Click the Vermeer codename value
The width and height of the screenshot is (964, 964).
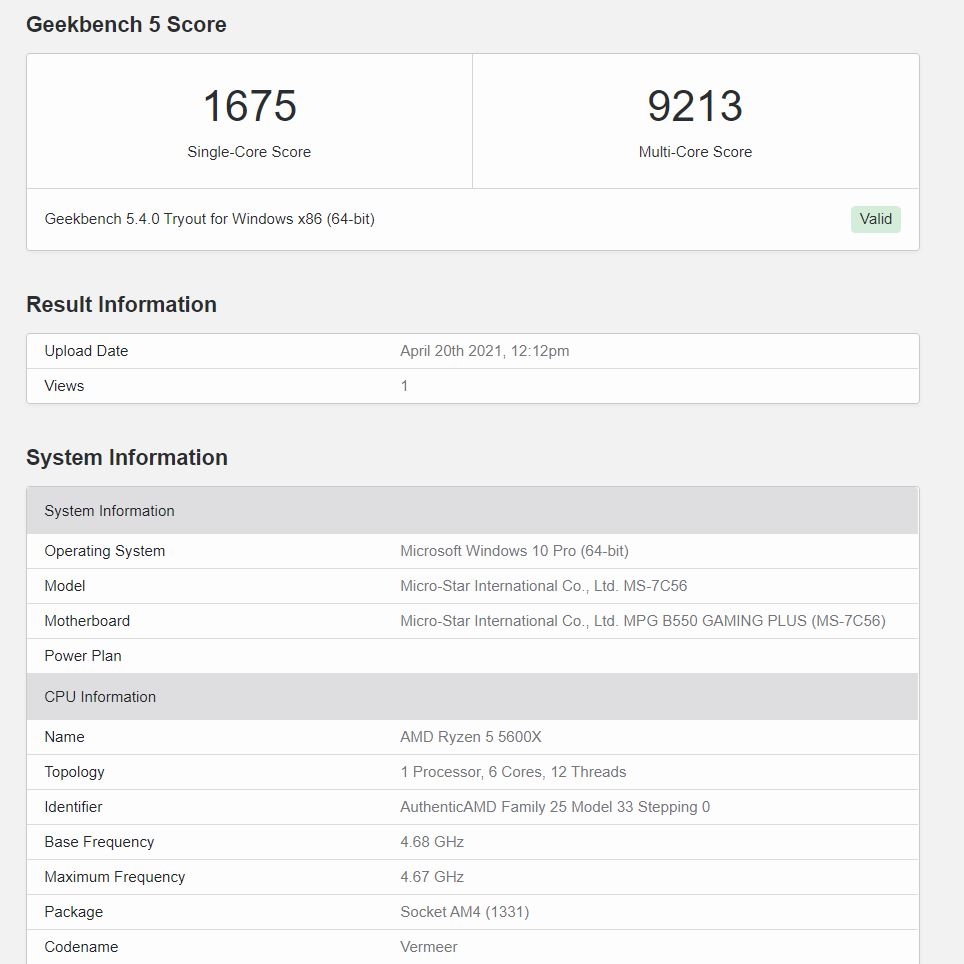[429, 947]
